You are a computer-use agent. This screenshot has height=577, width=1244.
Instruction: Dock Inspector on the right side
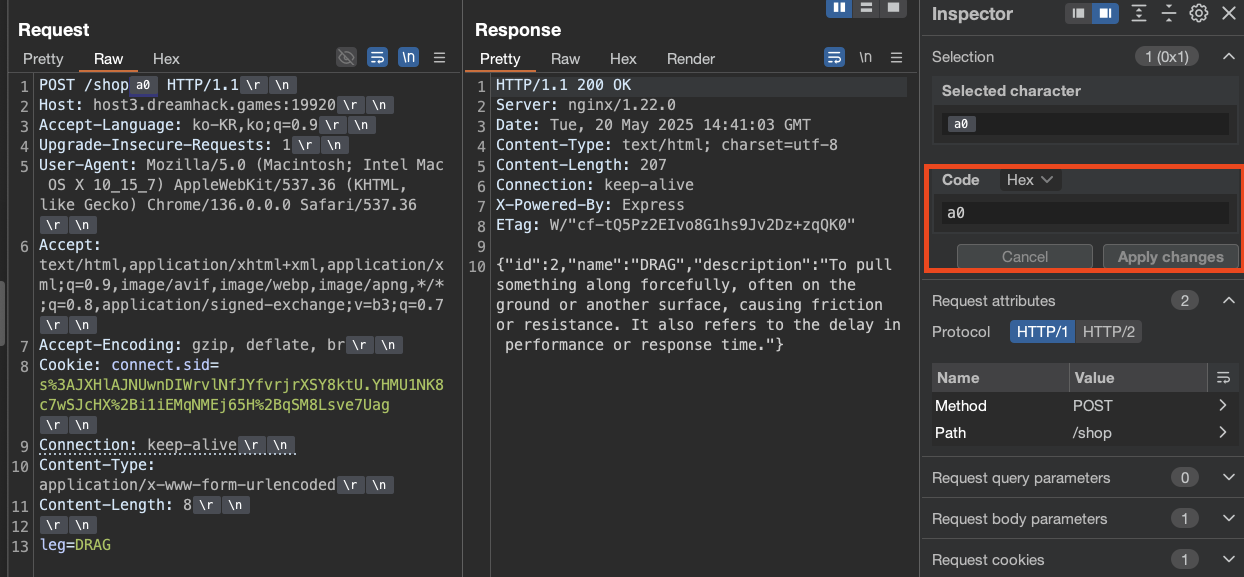coord(1104,14)
